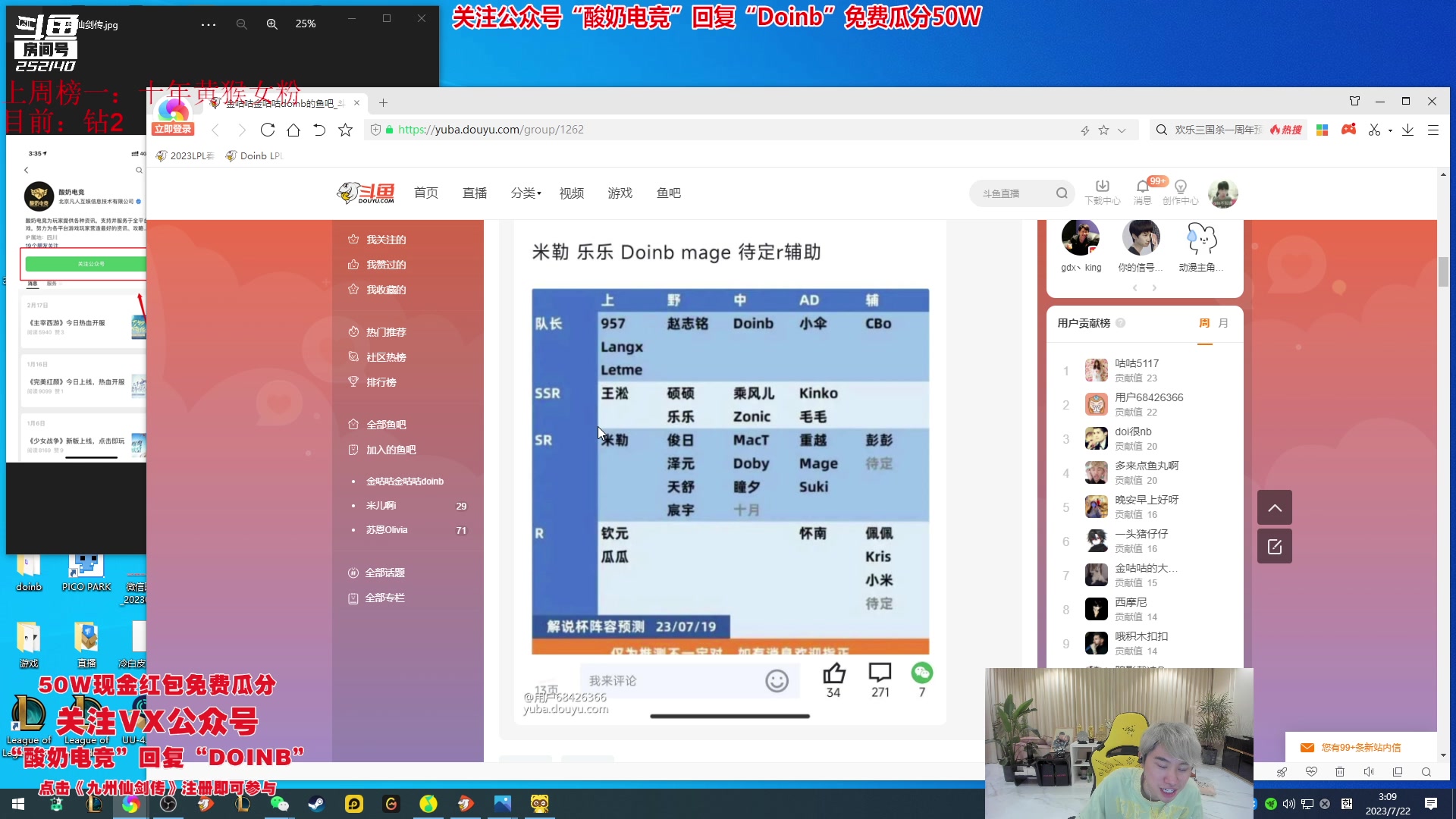The image size is (1456, 819).
Task: Open 首页 in Douyu navigation
Action: pyautogui.click(x=426, y=193)
